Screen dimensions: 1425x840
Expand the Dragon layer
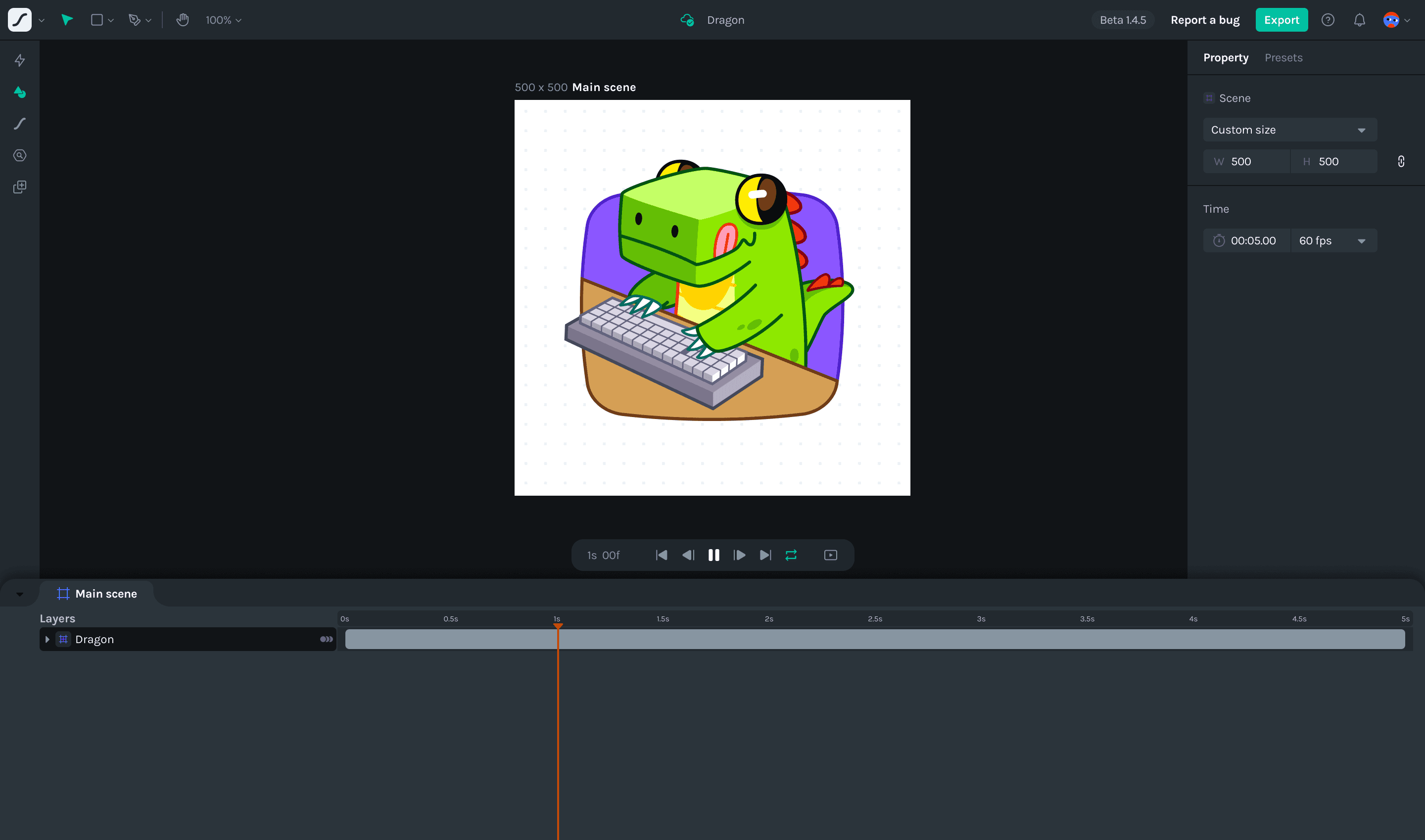pyautogui.click(x=47, y=639)
